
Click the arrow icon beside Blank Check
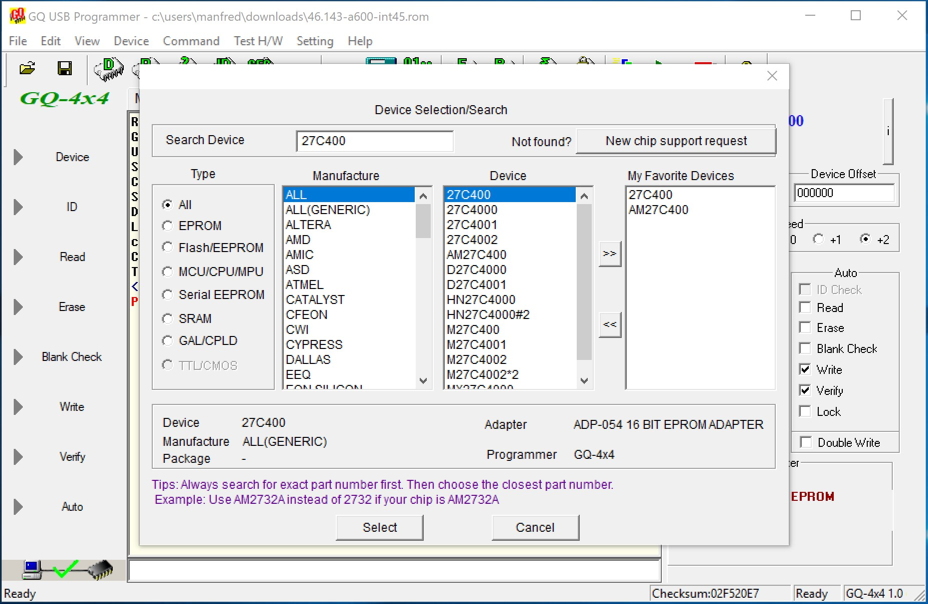point(18,357)
